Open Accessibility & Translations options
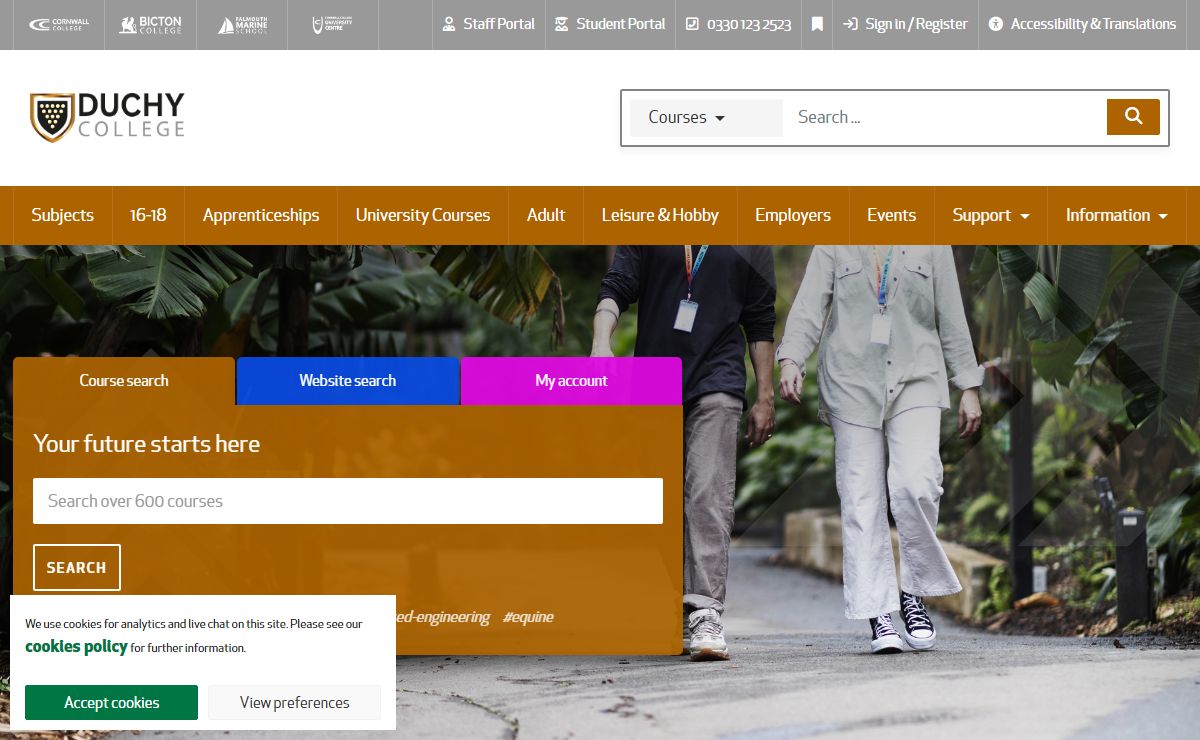 point(1082,24)
